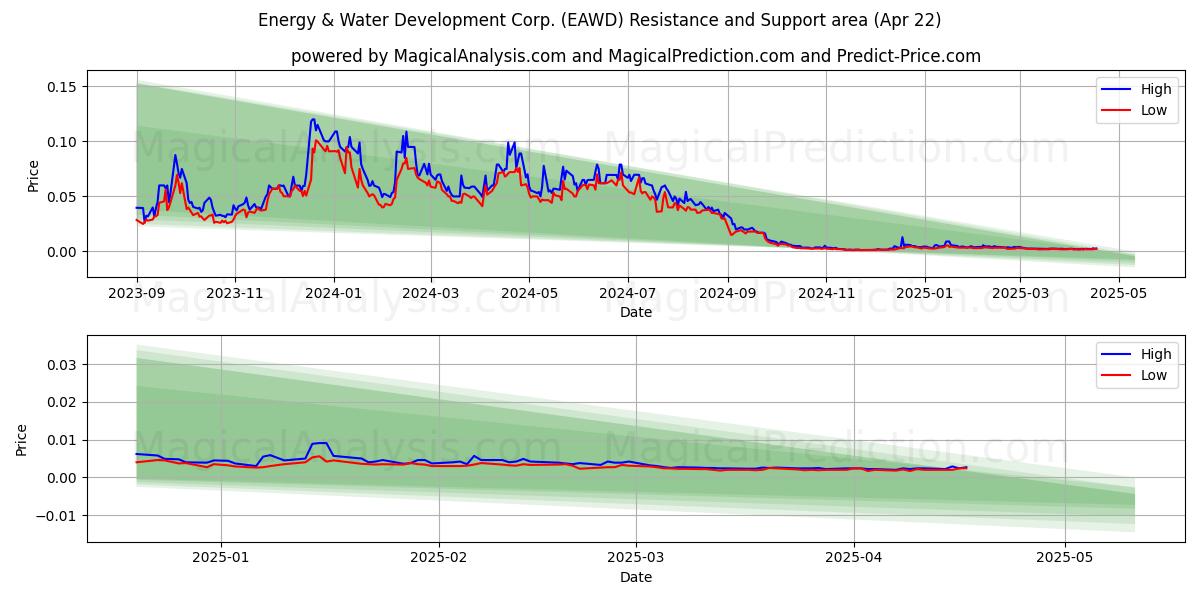Click the 'Date' axis label of bottom chart
The image size is (1200, 600).
click(x=636, y=577)
